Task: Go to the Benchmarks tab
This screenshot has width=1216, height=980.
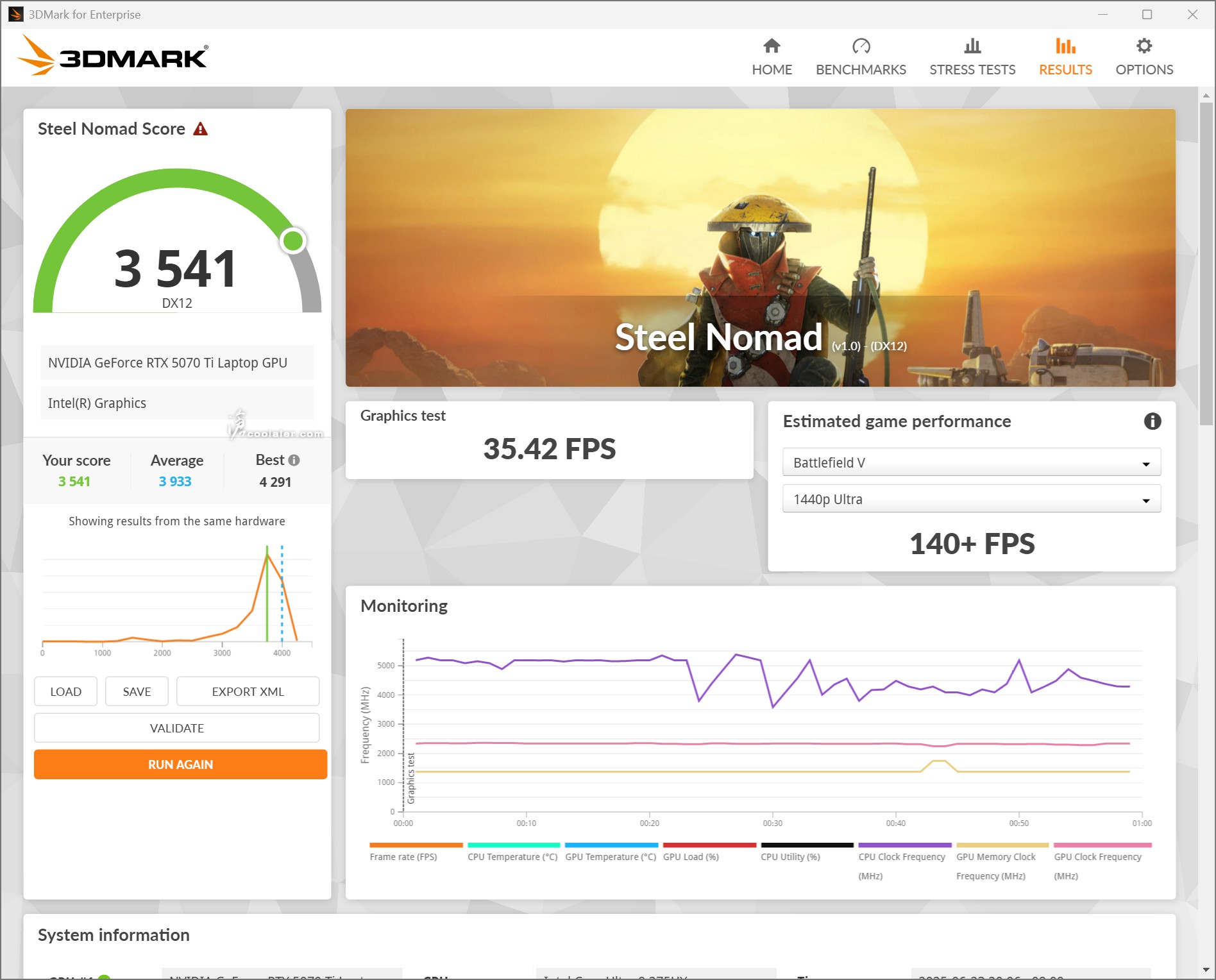Action: (x=861, y=58)
